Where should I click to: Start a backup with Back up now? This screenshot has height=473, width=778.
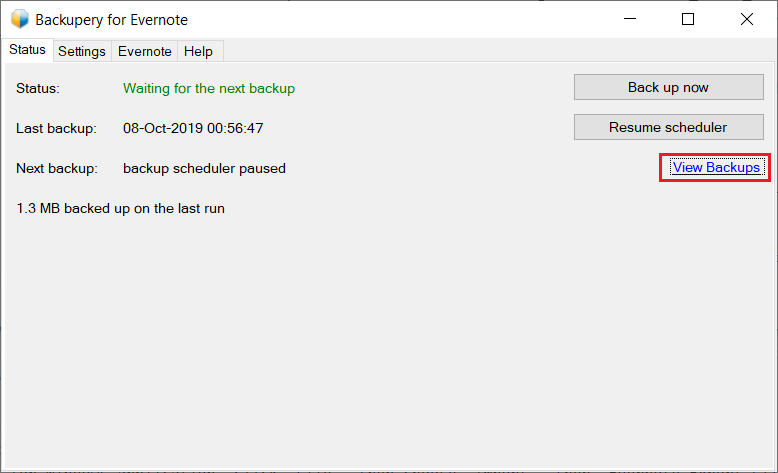coord(668,87)
